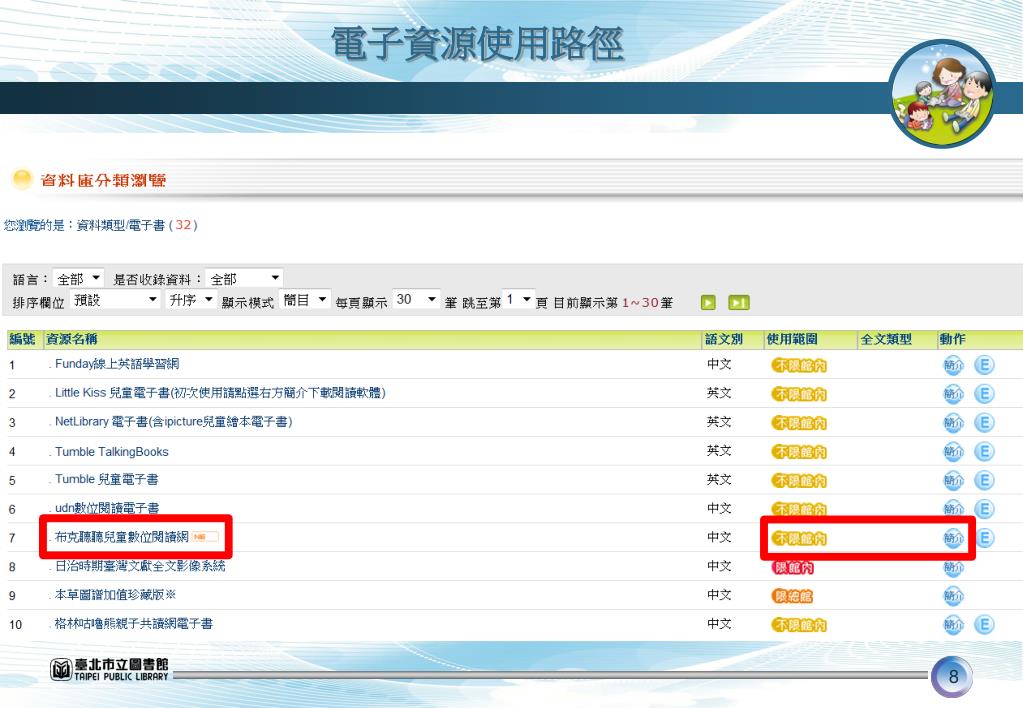This screenshot has height=708, width=1023.
Task: Click 限總館 badge for 本草圖譜 row
Action: (792, 596)
